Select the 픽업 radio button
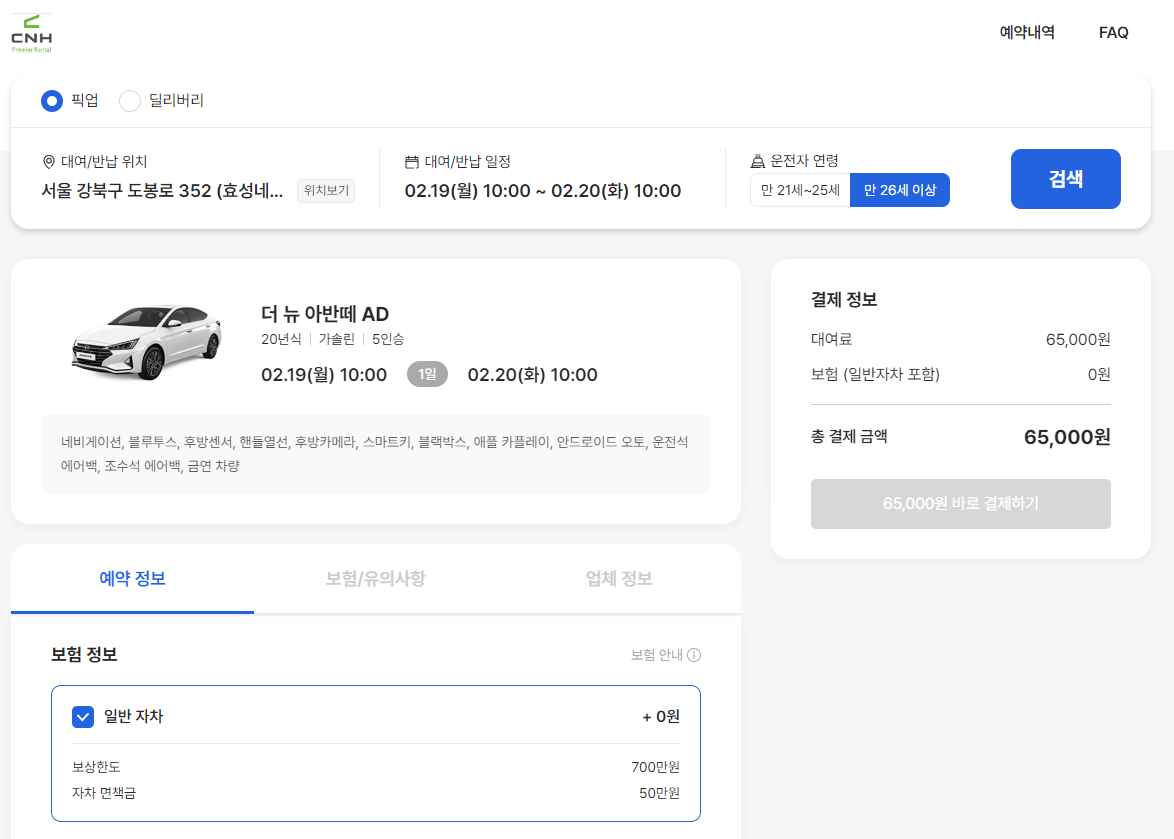The width and height of the screenshot is (1174, 839). [x=52, y=100]
